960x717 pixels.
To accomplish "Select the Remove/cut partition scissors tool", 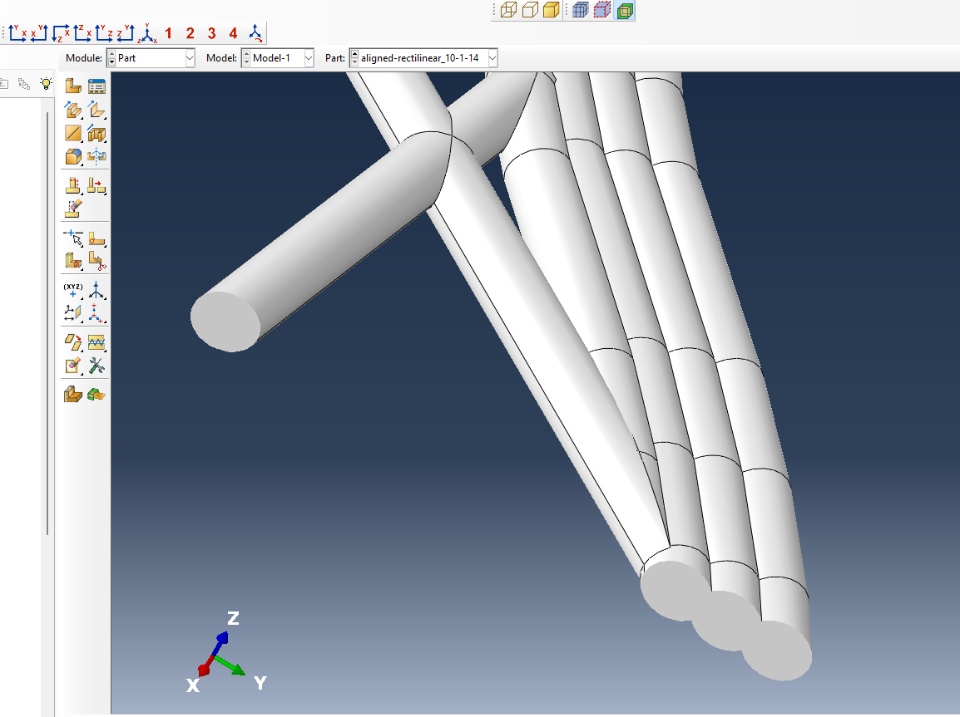I will 97,261.
